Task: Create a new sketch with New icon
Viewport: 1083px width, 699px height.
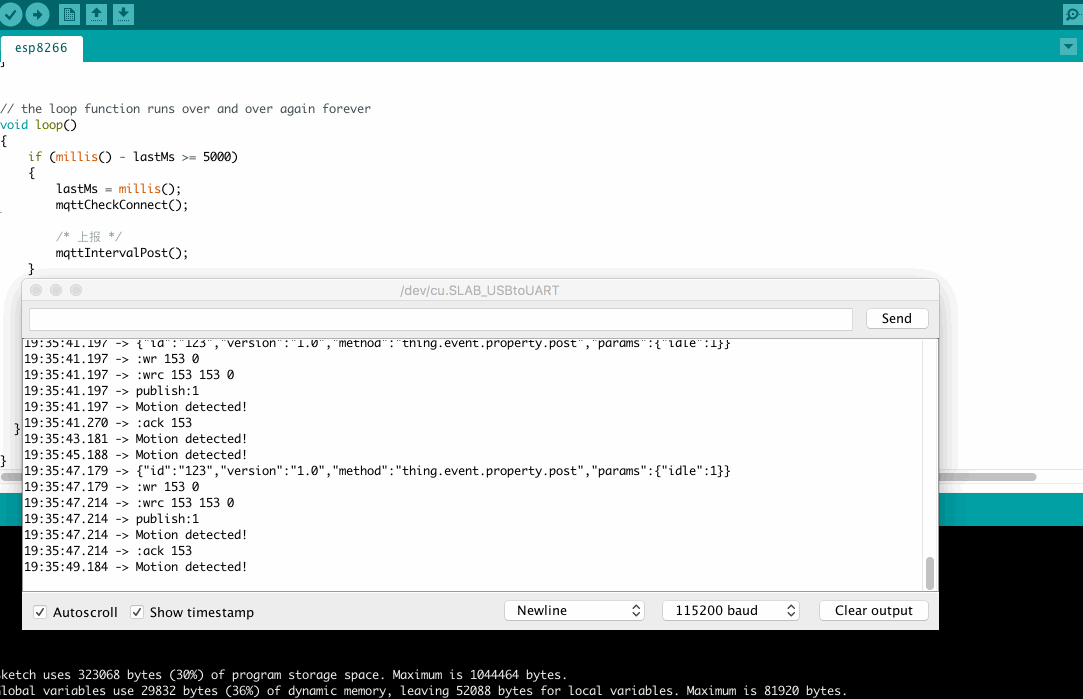Action: point(69,14)
